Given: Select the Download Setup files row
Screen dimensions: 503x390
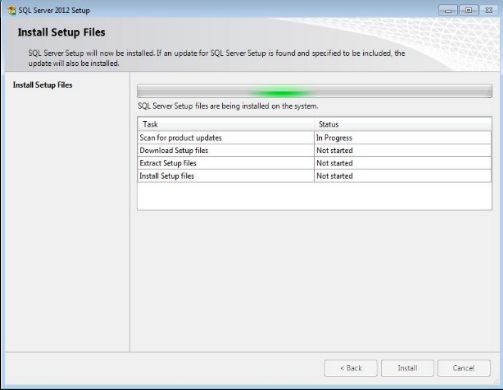Looking at the screenshot, I should pyautogui.click(x=315, y=150).
